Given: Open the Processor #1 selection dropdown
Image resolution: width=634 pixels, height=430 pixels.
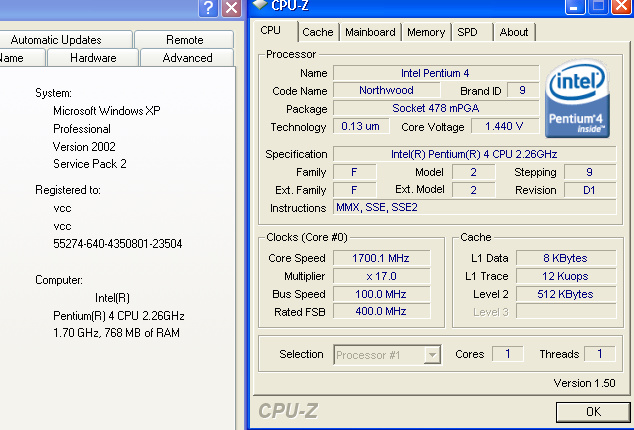Looking at the screenshot, I should click(432, 355).
